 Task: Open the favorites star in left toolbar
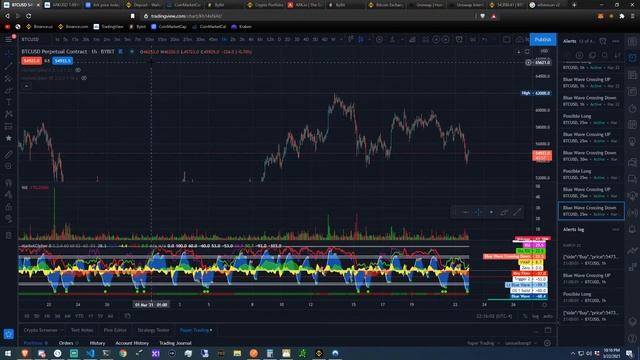click(9, 138)
